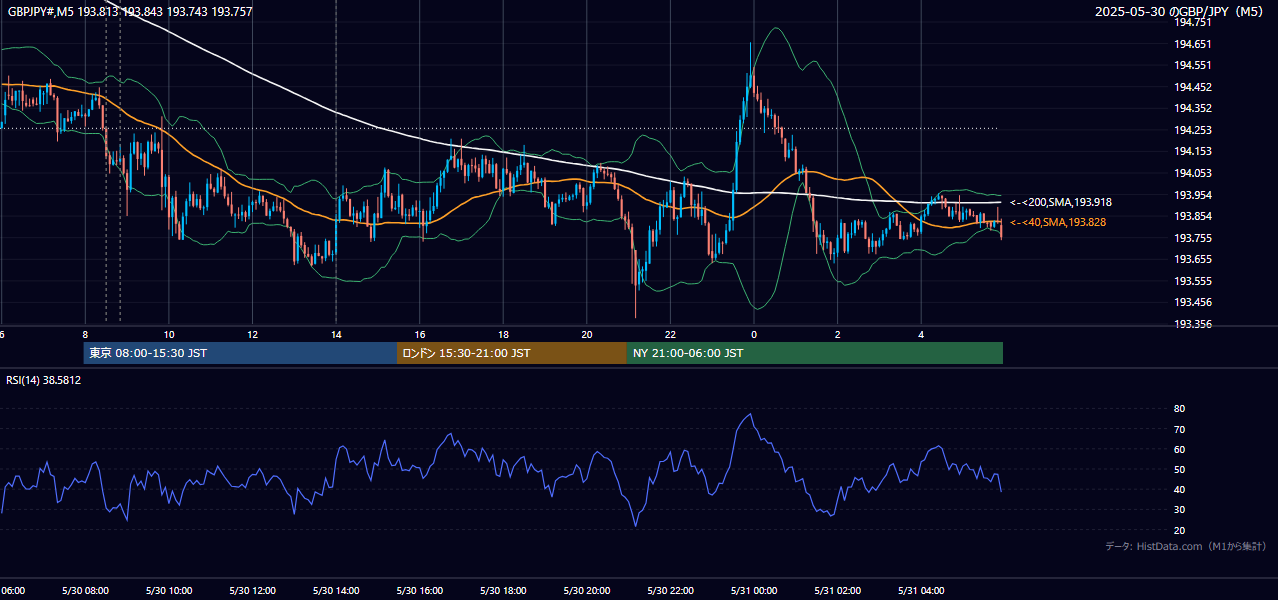Click hour tick 16 under the price chart
1278x600 pixels.
tap(420, 335)
